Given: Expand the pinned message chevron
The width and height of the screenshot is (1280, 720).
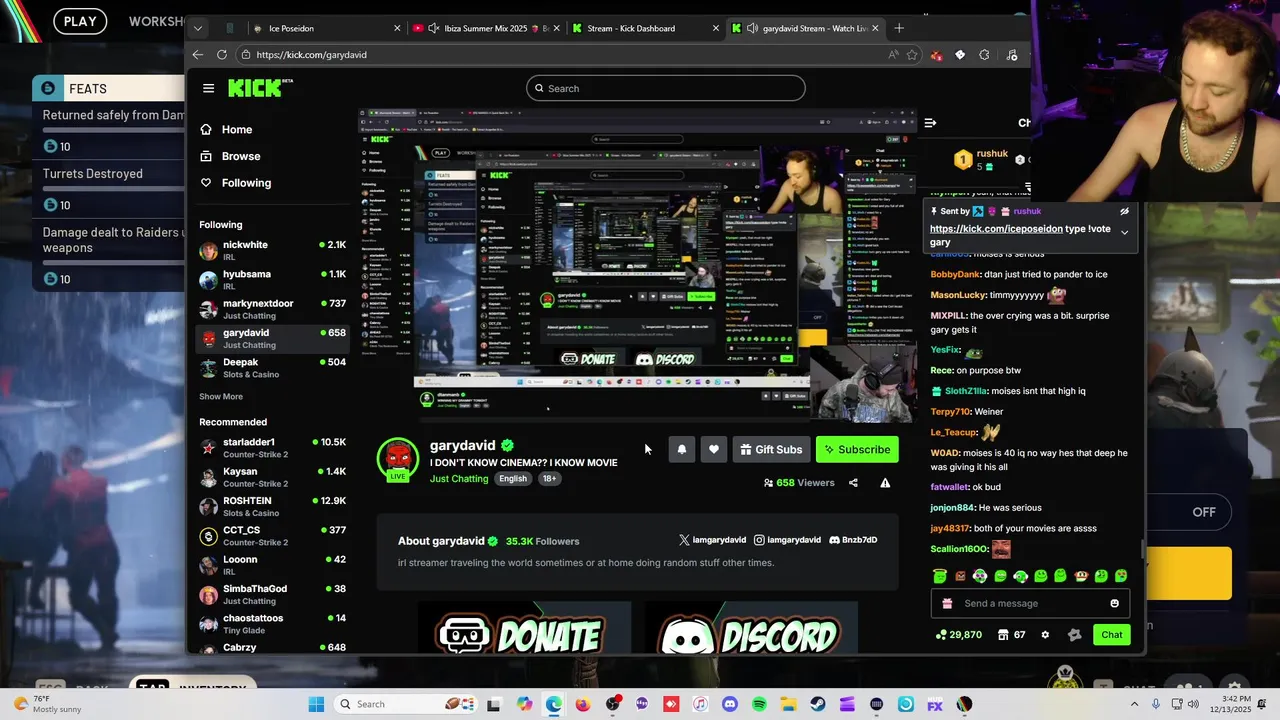Looking at the screenshot, I should tap(1124, 232).
